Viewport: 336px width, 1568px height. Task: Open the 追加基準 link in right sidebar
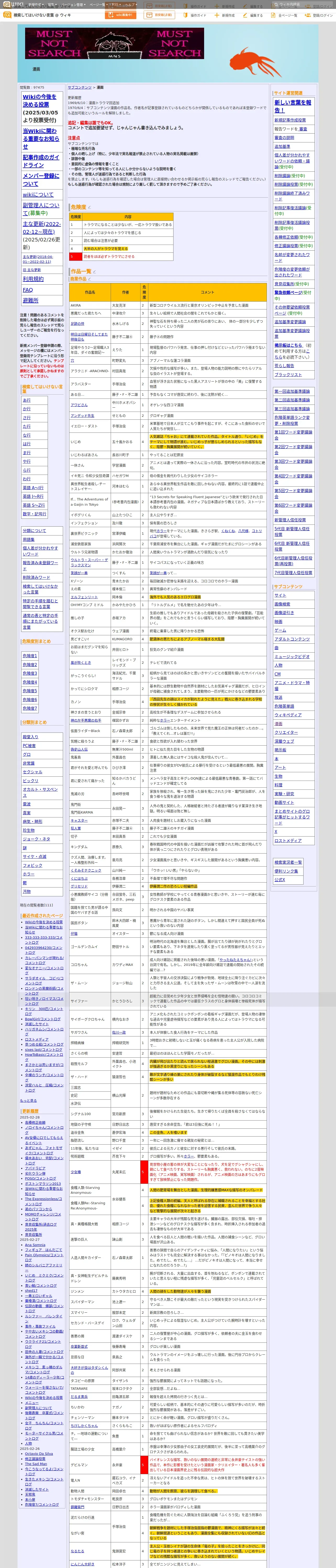[x=282, y=146]
